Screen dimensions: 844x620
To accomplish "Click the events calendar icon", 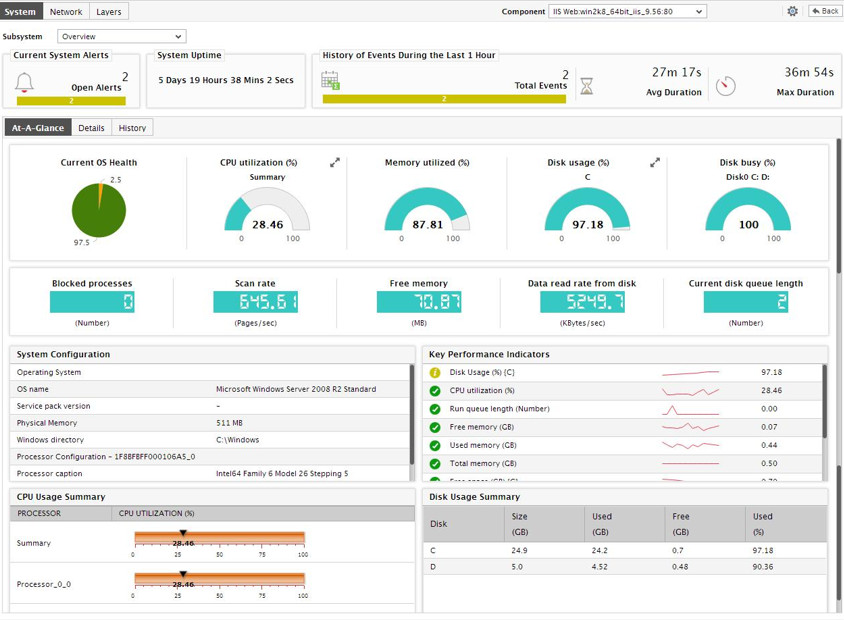I will tap(330, 81).
